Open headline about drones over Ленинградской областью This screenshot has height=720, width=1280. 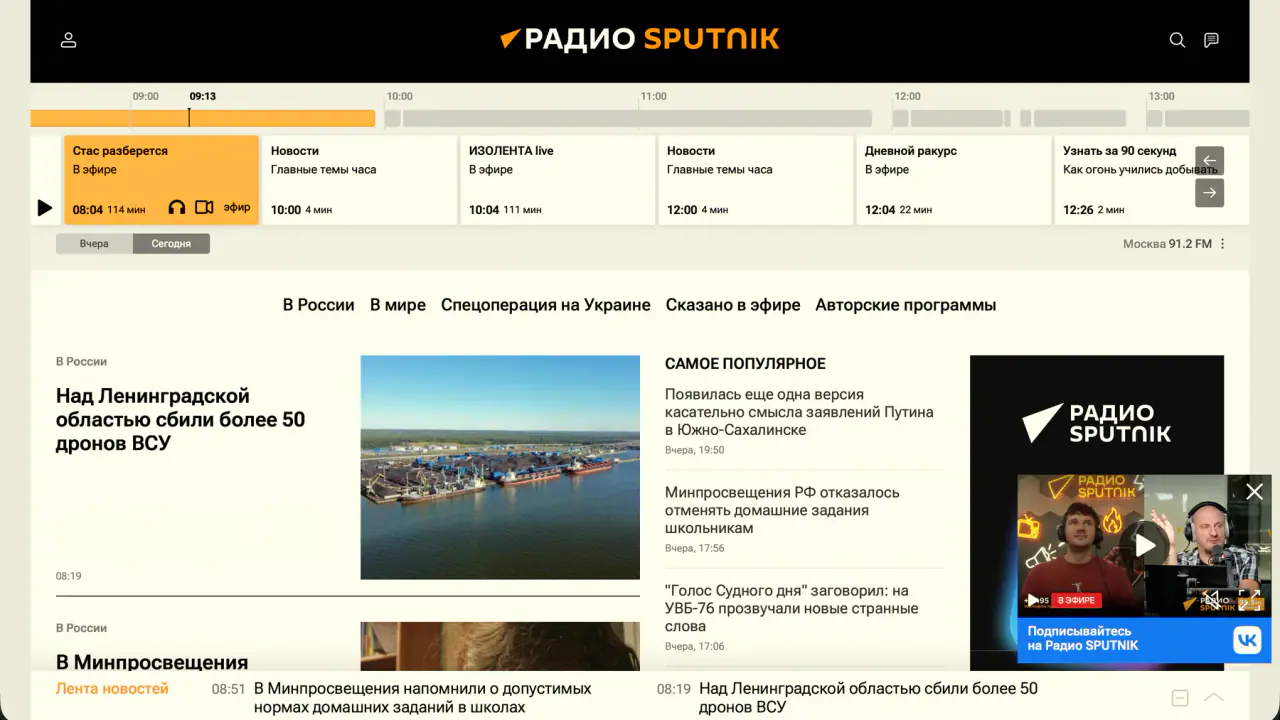181,419
